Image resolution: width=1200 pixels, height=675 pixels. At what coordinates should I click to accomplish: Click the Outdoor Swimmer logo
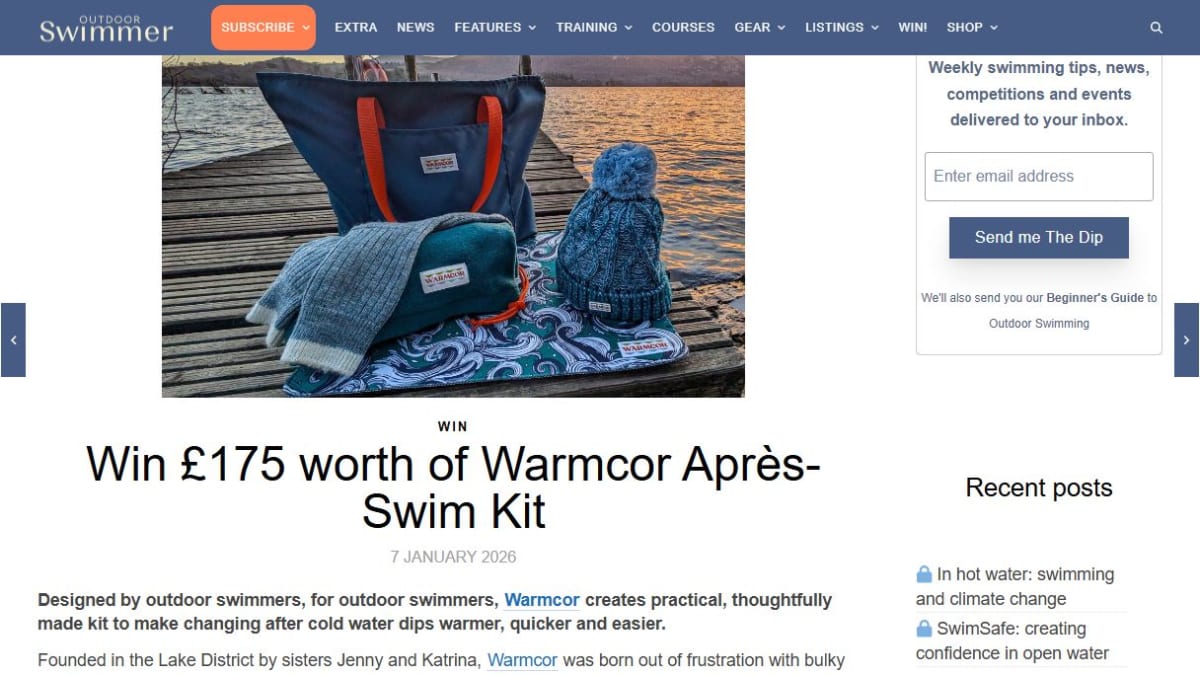click(106, 28)
